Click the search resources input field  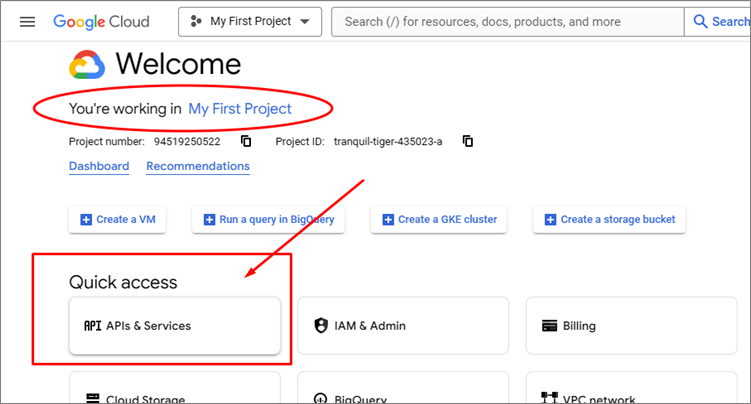click(508, 22)
